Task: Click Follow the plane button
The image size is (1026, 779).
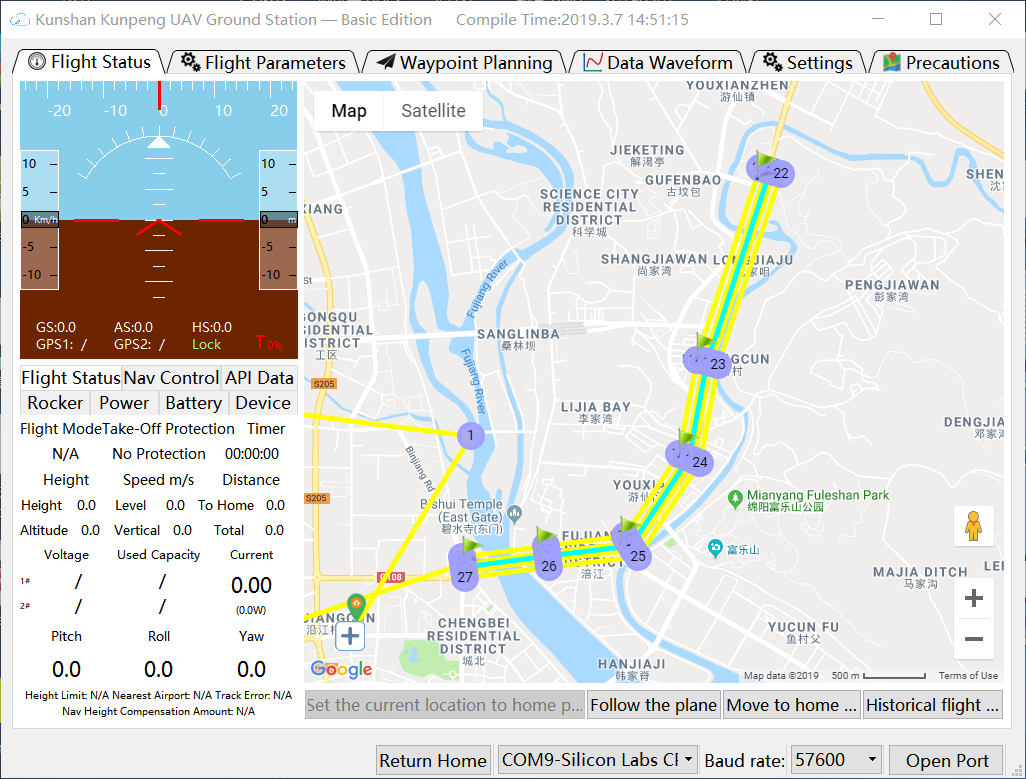Action: (653, 705)
